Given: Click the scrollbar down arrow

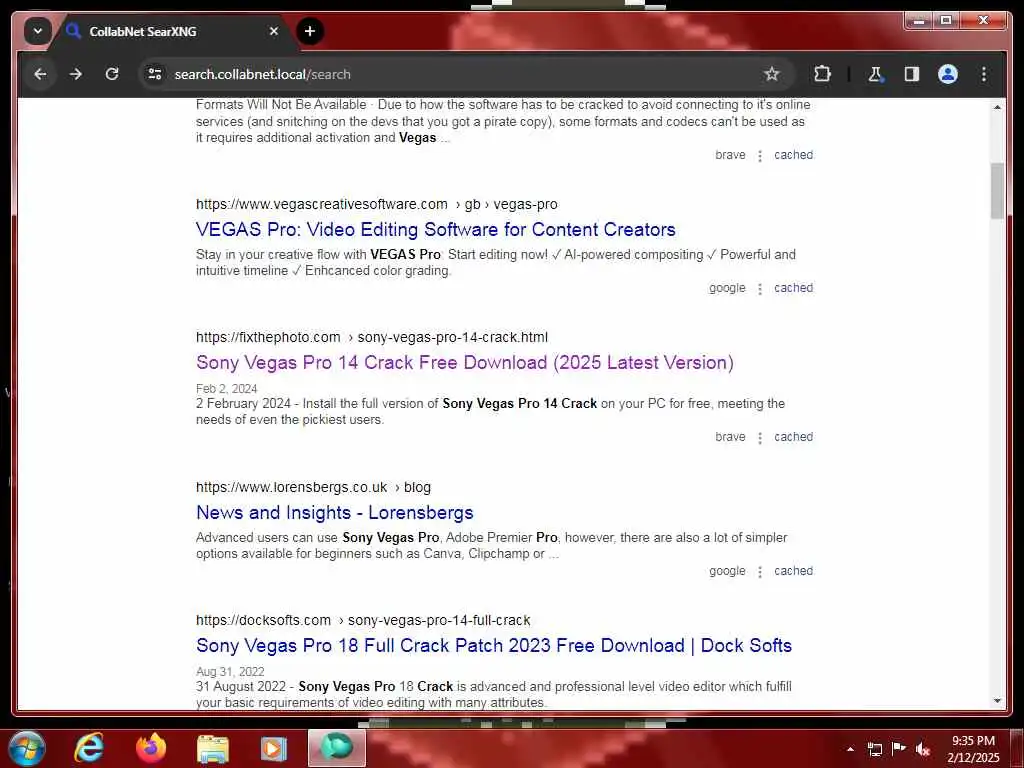Looking at the screenshot, I should (x=997, y=701).
